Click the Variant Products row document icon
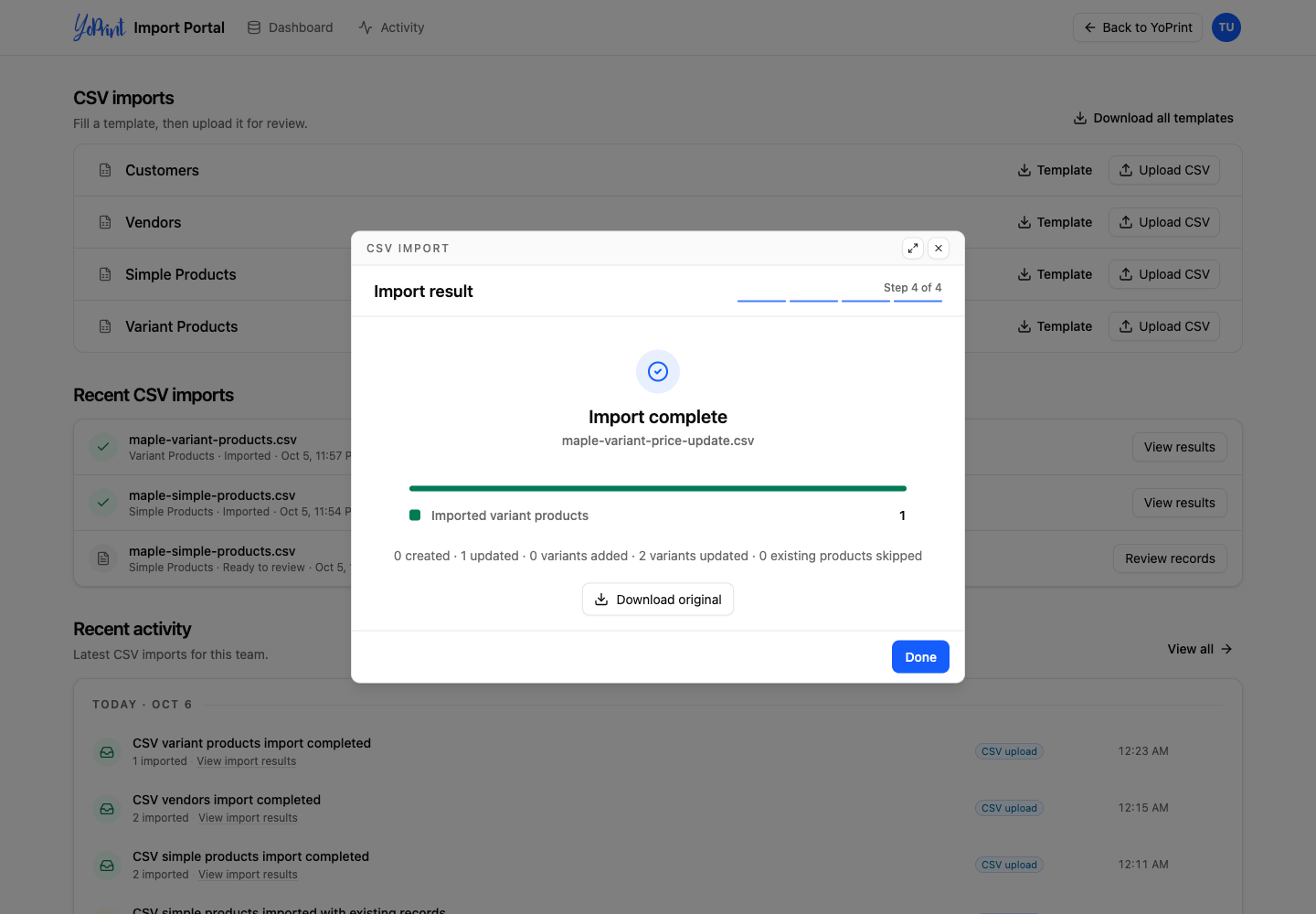The width and height of the screenshot is (1316, 914). [x=105, y=326]
